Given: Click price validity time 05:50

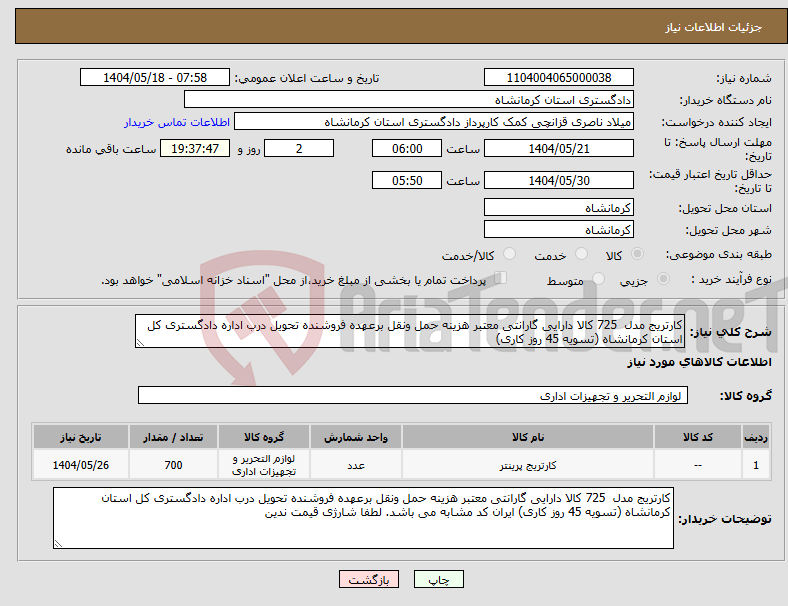Looking at the screenshot, I should point(407,180).
